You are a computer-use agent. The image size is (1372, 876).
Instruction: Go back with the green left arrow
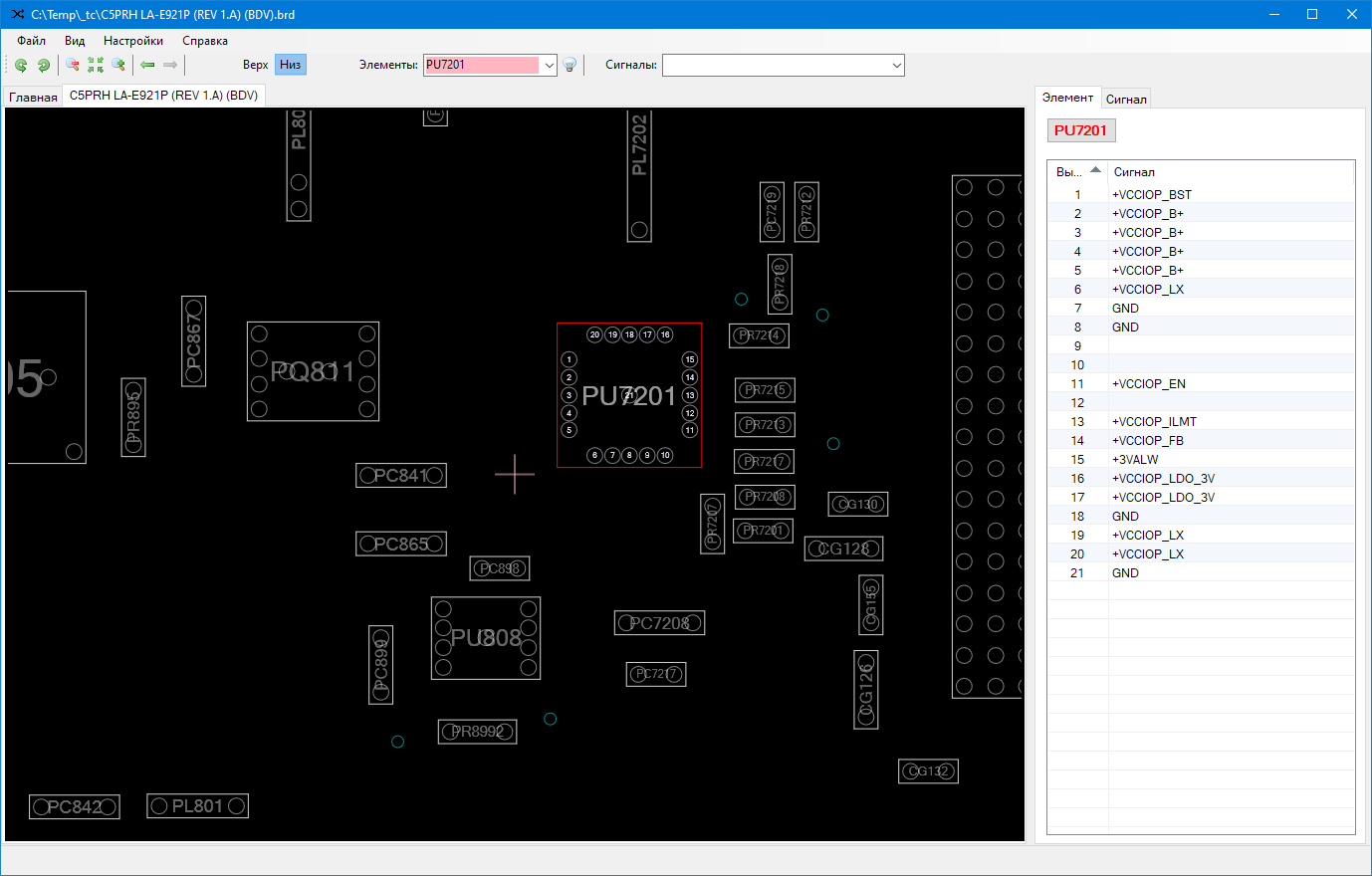pyautogui.click(x=147, y=66)
